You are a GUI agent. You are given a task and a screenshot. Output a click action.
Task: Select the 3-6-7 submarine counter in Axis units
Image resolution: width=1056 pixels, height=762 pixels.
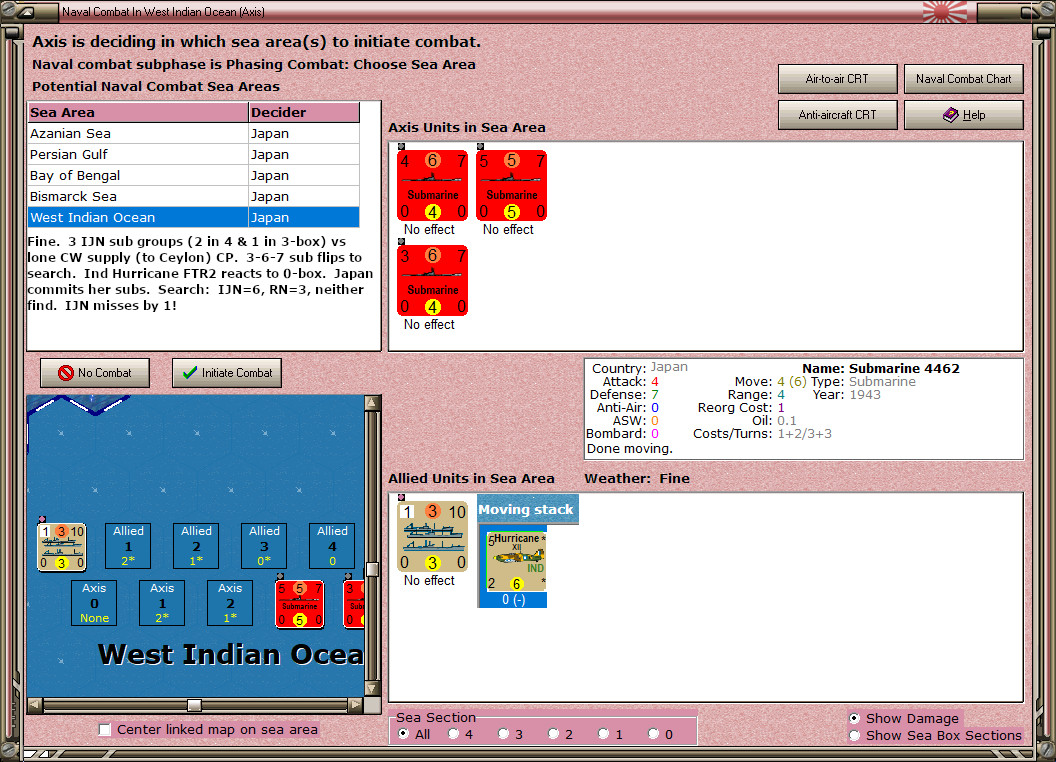432,280
